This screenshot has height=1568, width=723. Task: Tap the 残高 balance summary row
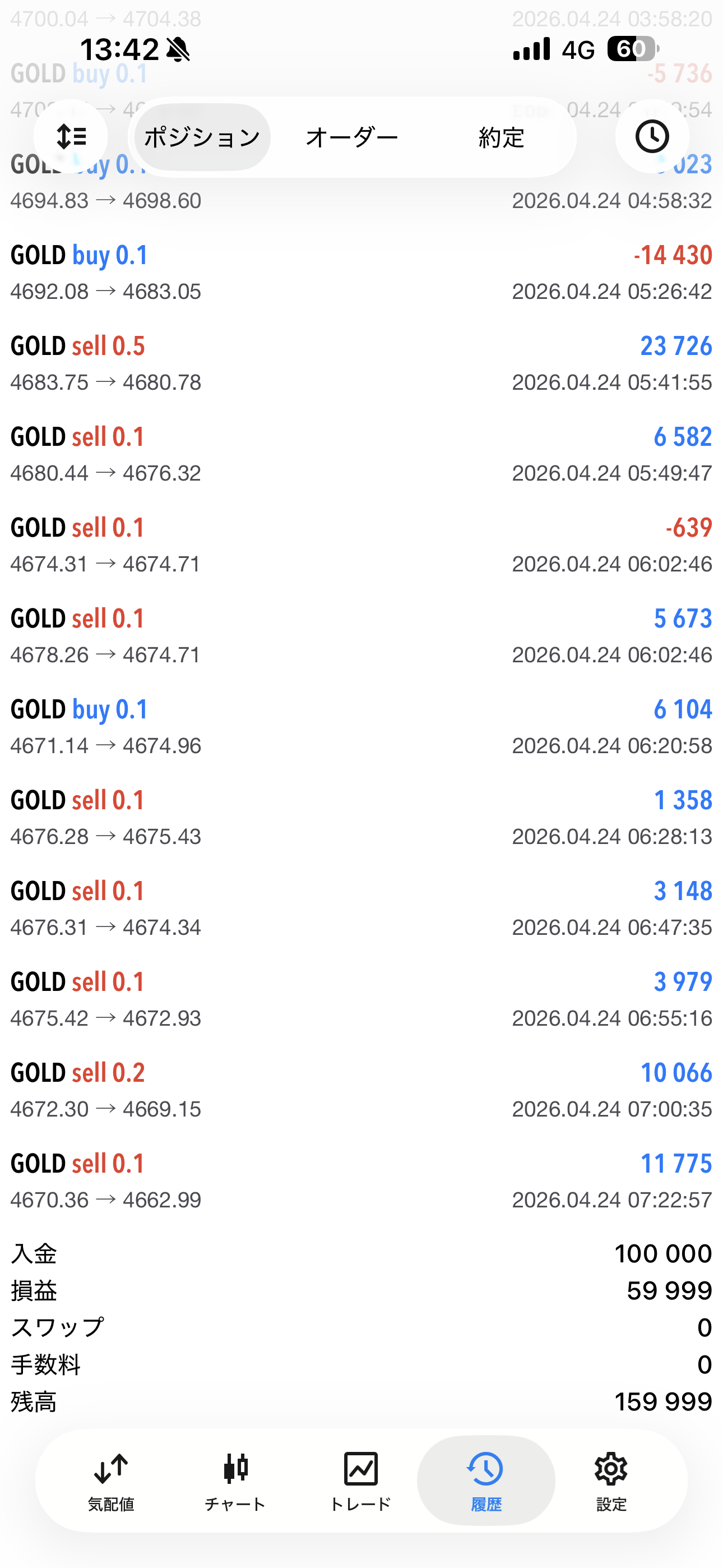pyautogui.click(x=361, y=1402)
